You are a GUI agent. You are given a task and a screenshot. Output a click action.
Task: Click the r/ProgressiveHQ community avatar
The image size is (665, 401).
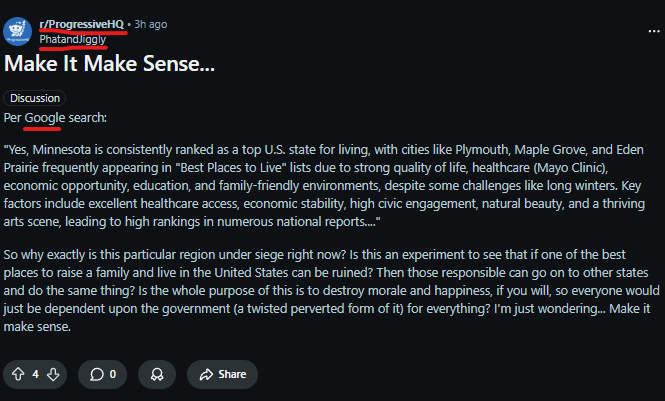point(17,31)
